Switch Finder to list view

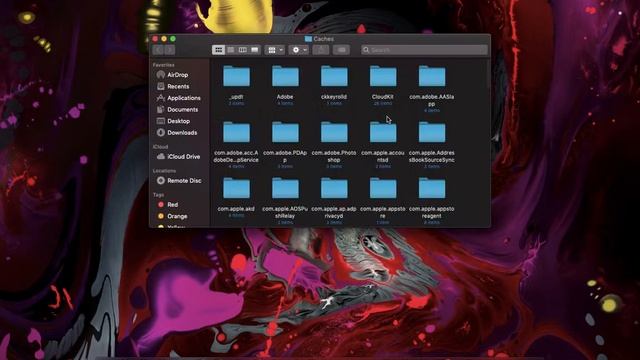point(231,50)
